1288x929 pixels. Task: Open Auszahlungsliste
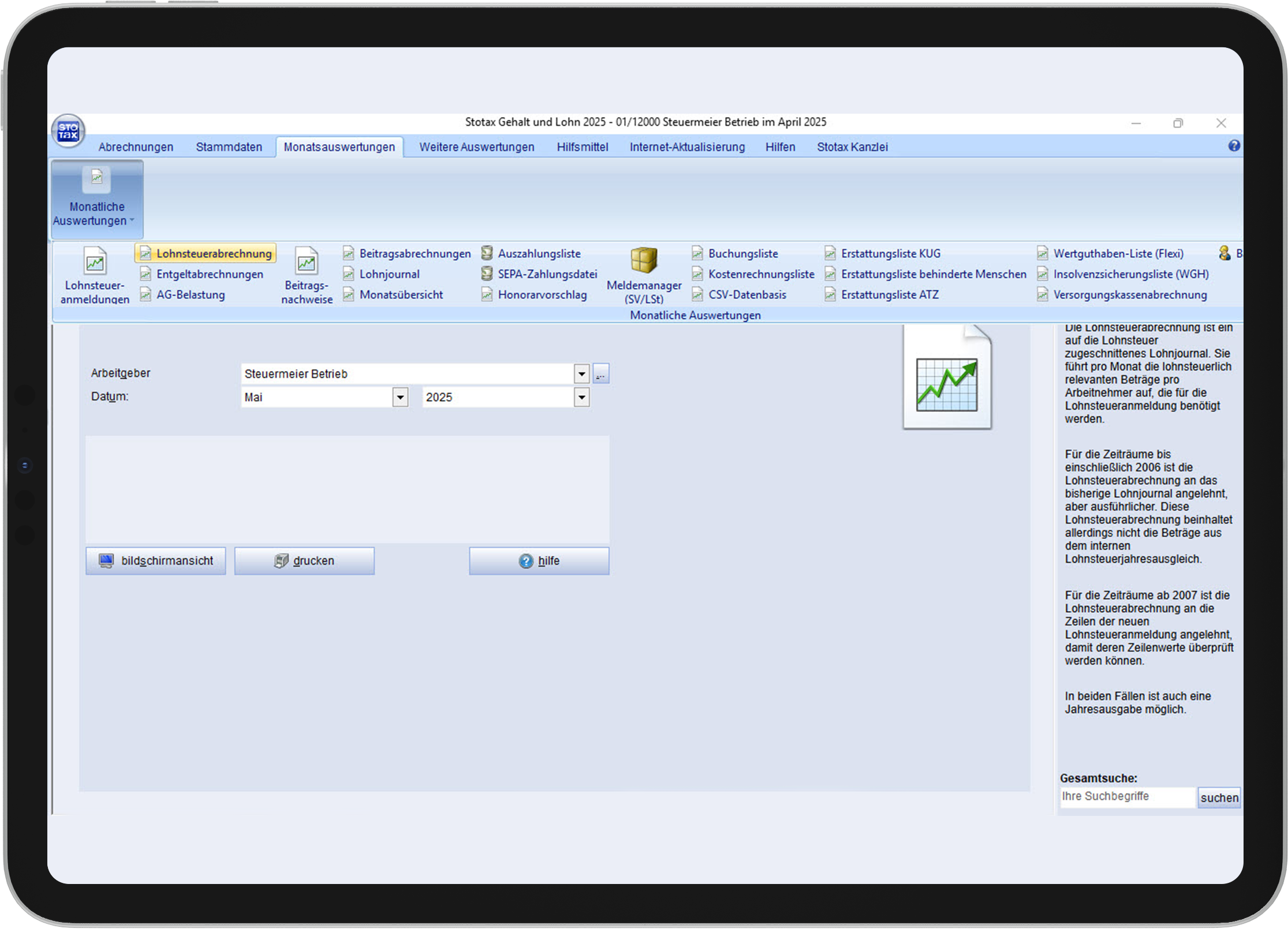click(x=531, y=253)
